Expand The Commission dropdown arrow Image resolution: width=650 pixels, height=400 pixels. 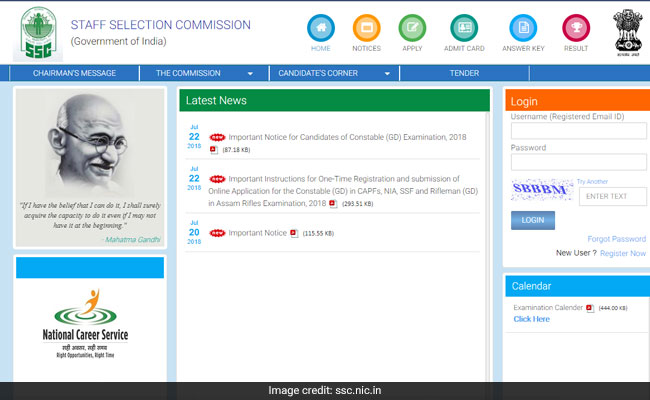(x=250, y=74)
